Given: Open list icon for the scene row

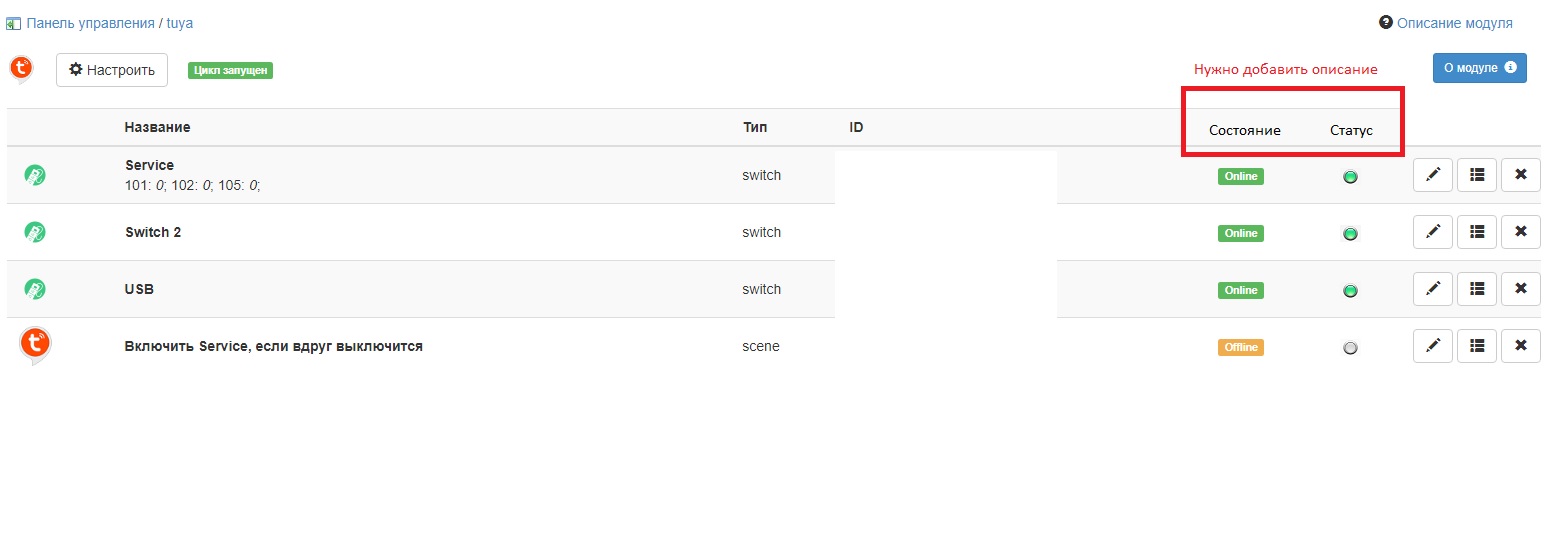Looking at the screenshot, I should coord(1477,346).
